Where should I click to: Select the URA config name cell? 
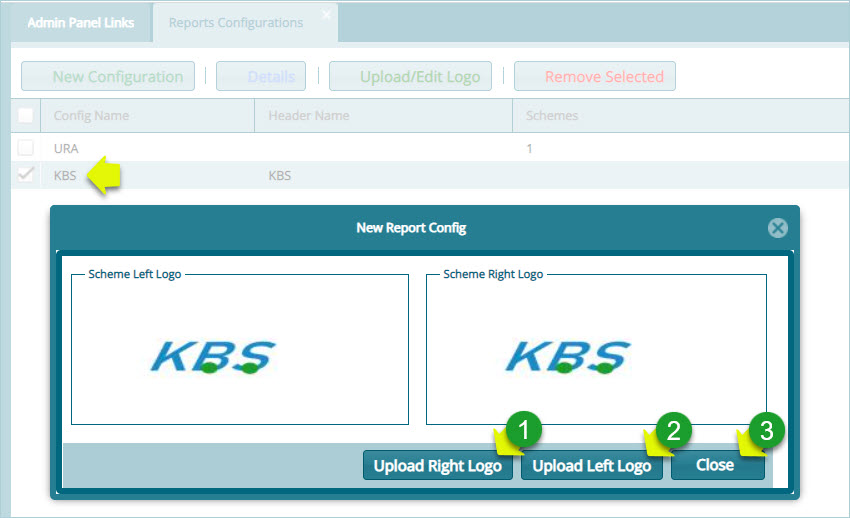click(66, 148)
